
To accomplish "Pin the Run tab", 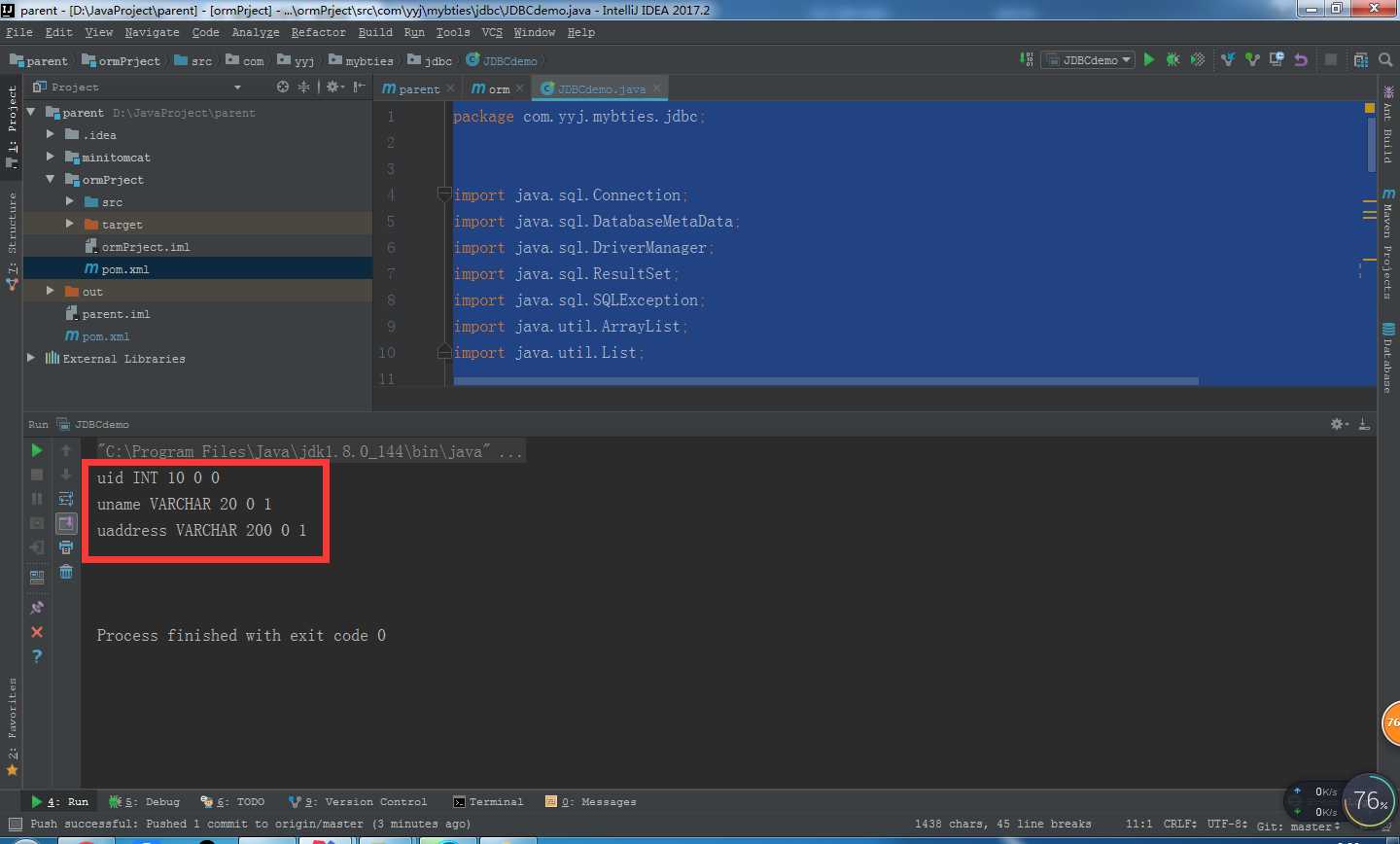I will click(x=37, y=608).
